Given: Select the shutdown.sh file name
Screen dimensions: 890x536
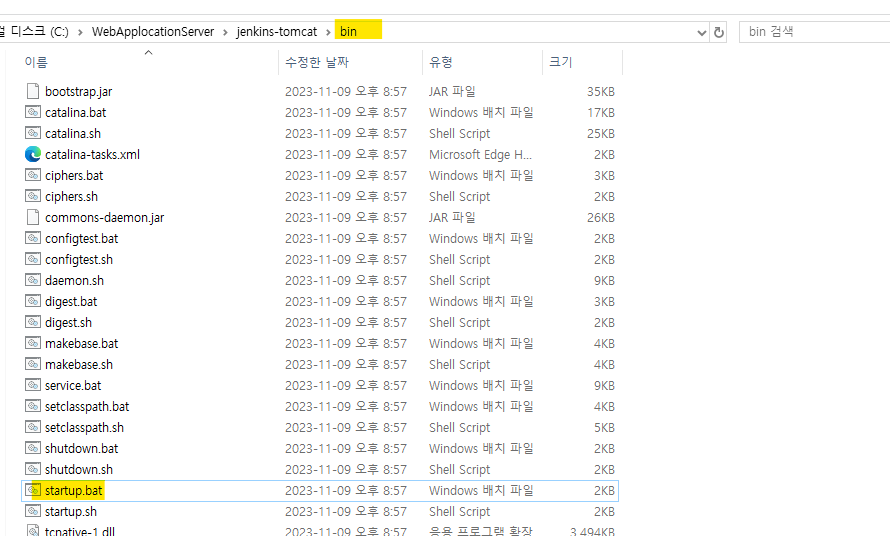Looking at the screenshot, I should click(x=79, y=470).
